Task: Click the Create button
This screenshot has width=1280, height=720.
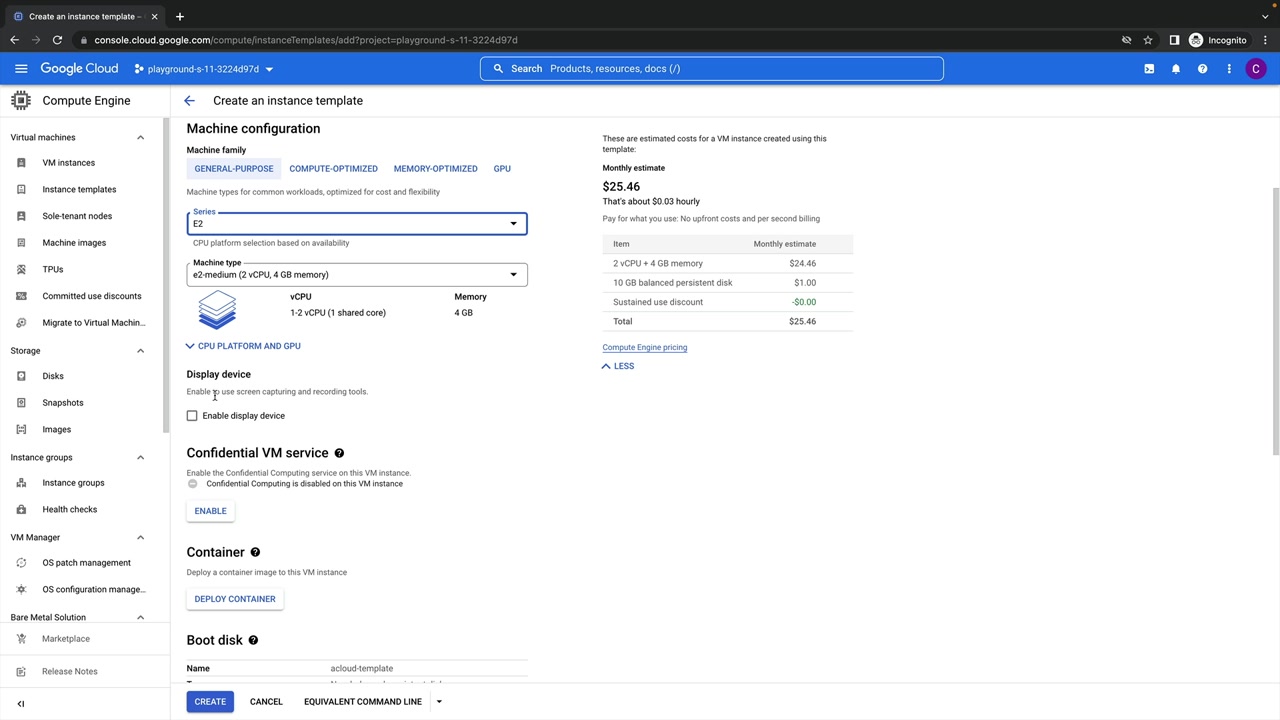Action: pos(210,702)
